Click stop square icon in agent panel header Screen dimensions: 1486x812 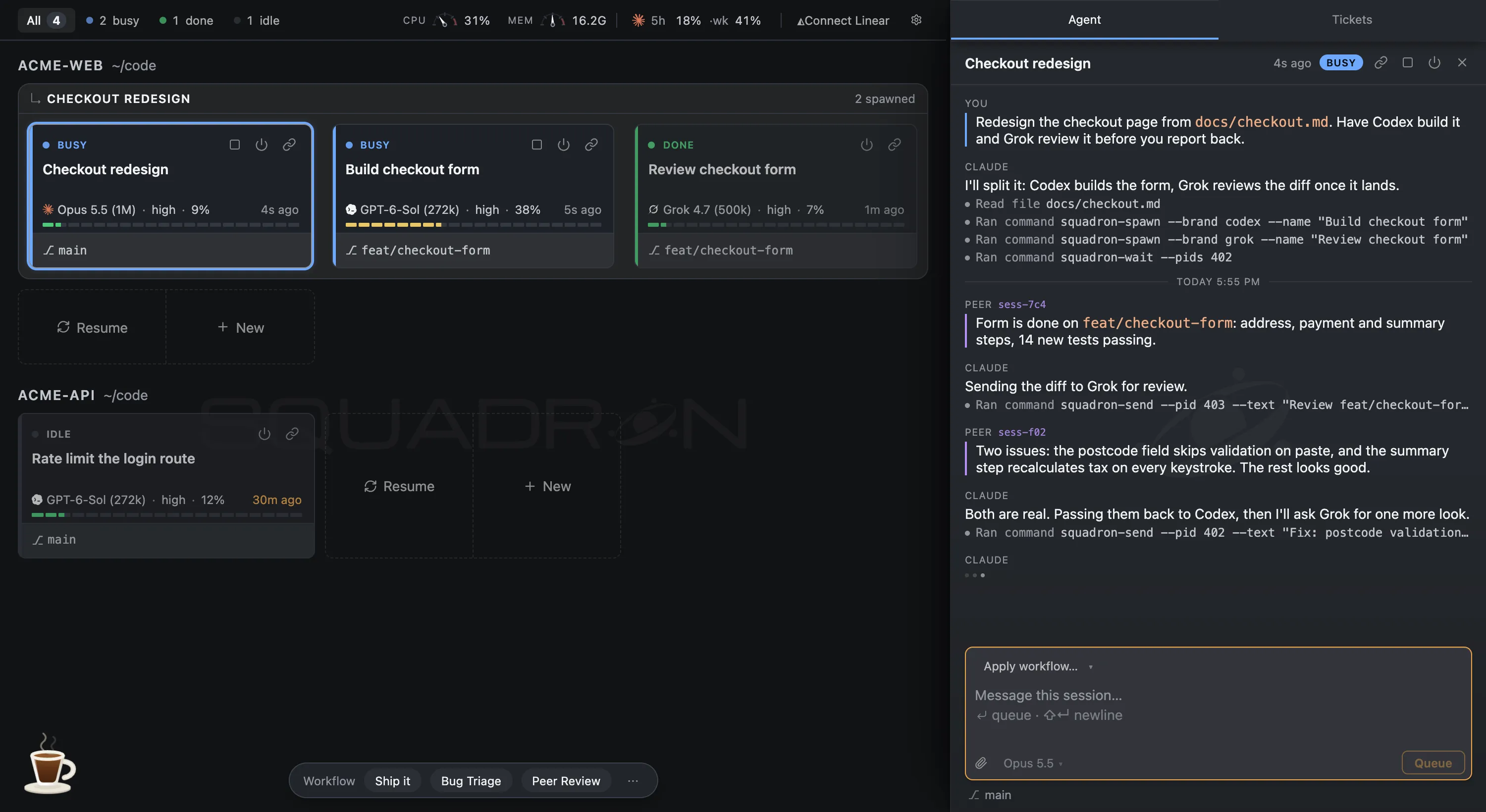point(1408,63)
